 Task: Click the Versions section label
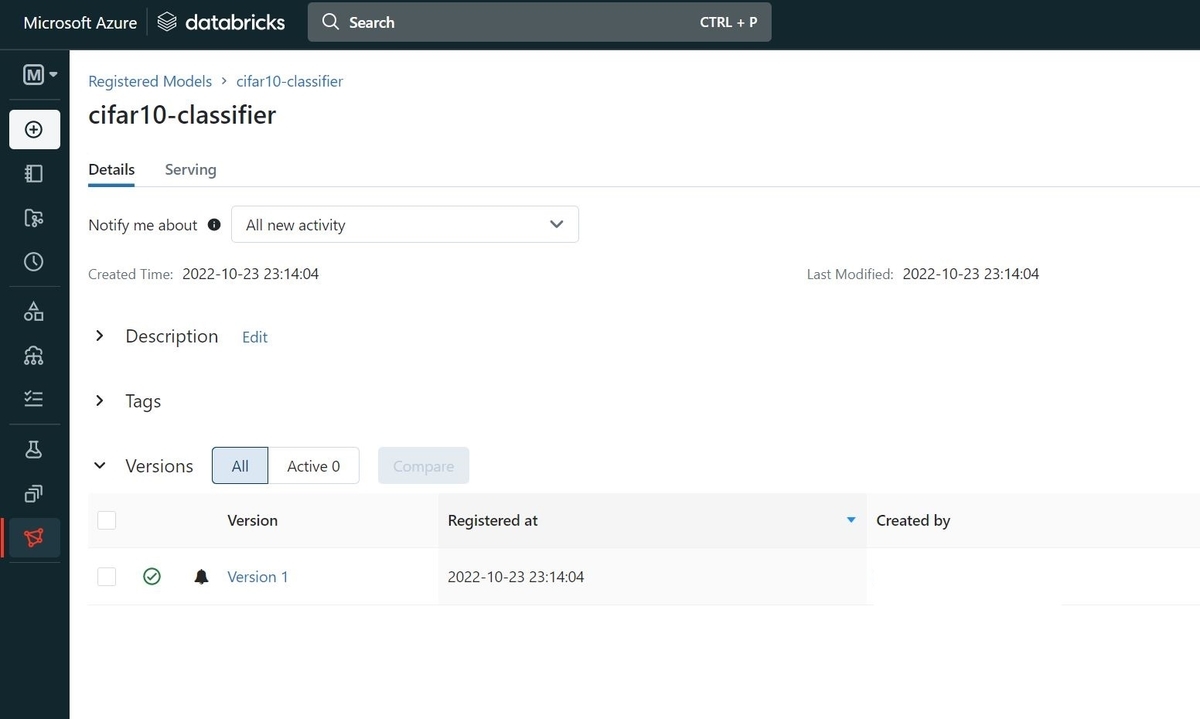pyautogui.click(x=159, y=466)
